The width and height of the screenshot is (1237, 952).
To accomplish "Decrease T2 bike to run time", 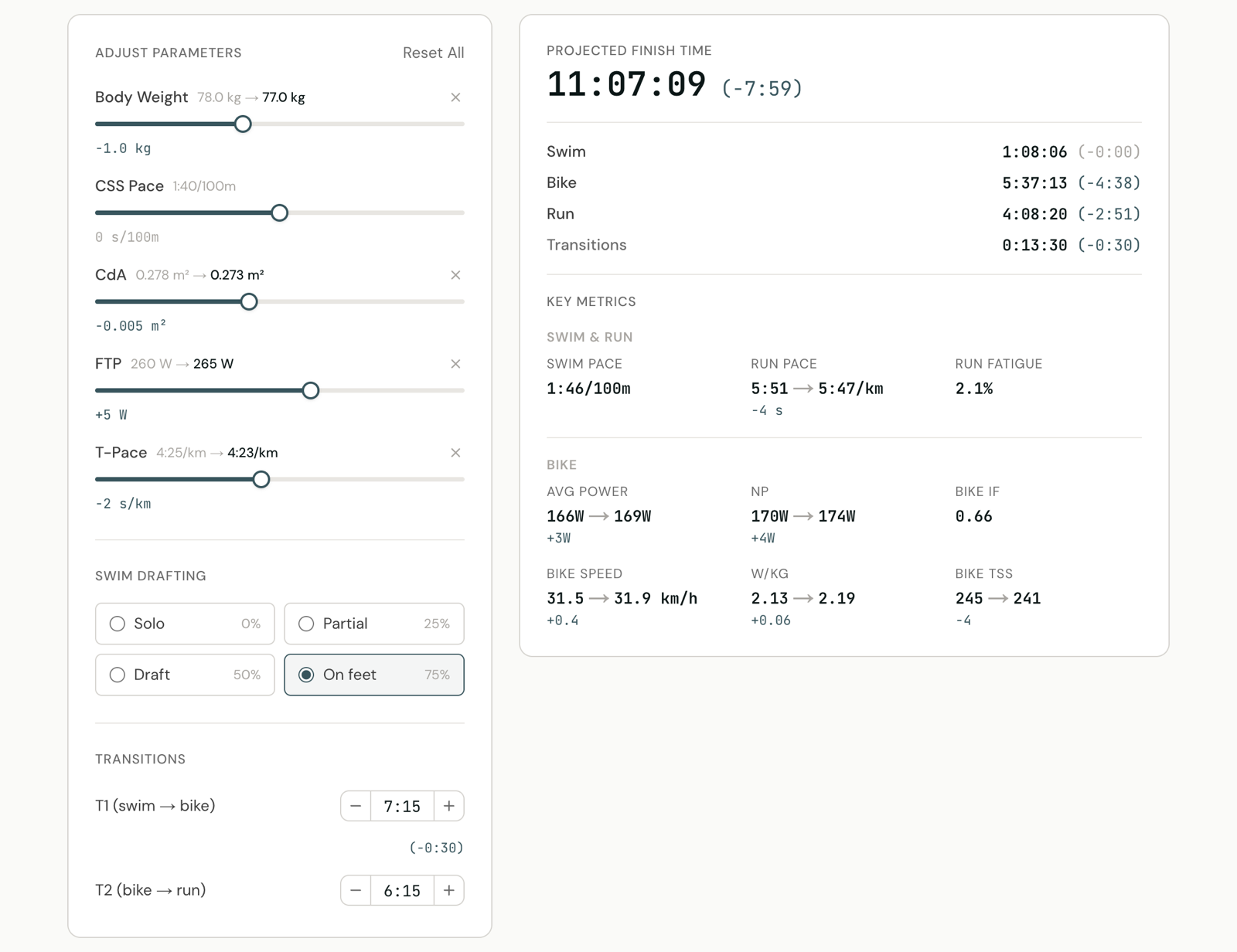I will pyautogui.click(x=356, y=890).
